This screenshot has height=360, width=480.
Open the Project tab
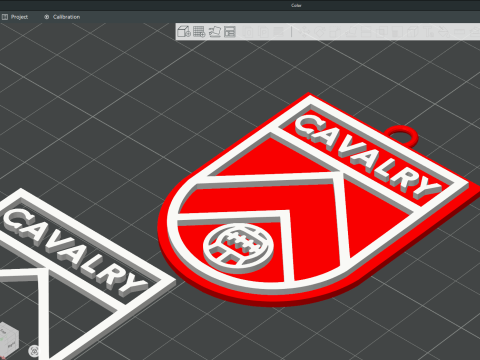coord(15,17)
